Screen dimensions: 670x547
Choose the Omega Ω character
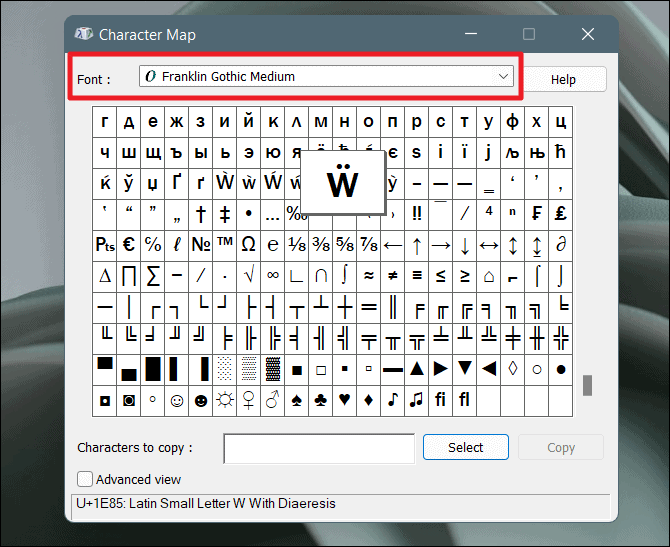[x=249, y=245]
